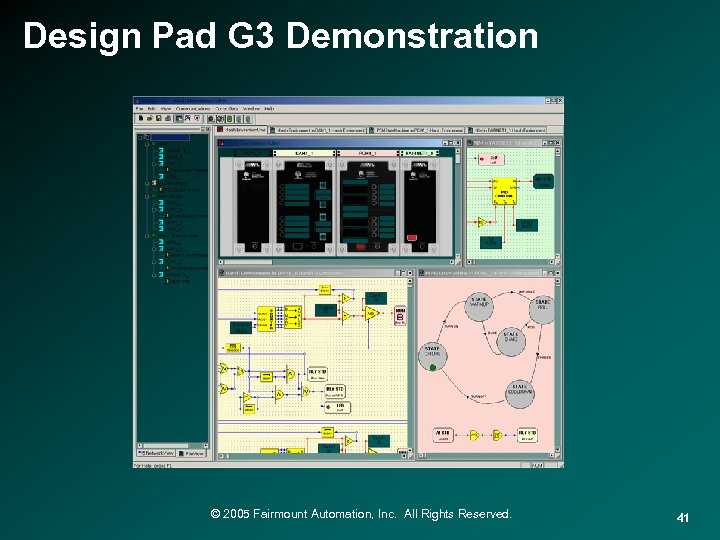Screen dimensions: 720x540
Task: Click the horizontal scrollbar of the rack window
Action: click(338, 262)
